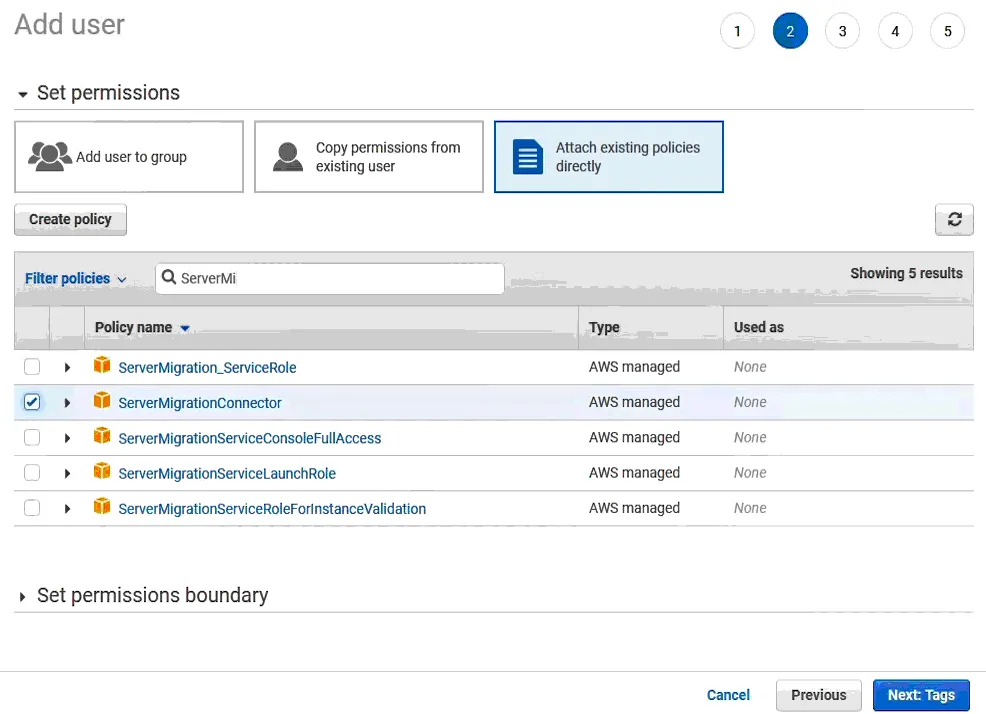Uncheck the ServerMigrationConnector policy checkbox
The image size is (986, 714).
(x=32, y=402)
